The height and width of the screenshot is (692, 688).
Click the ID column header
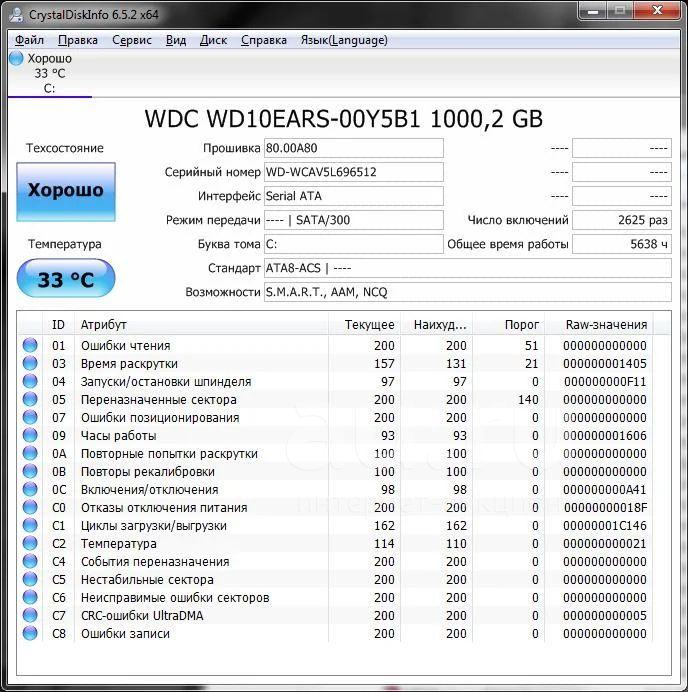coord(58,325)
